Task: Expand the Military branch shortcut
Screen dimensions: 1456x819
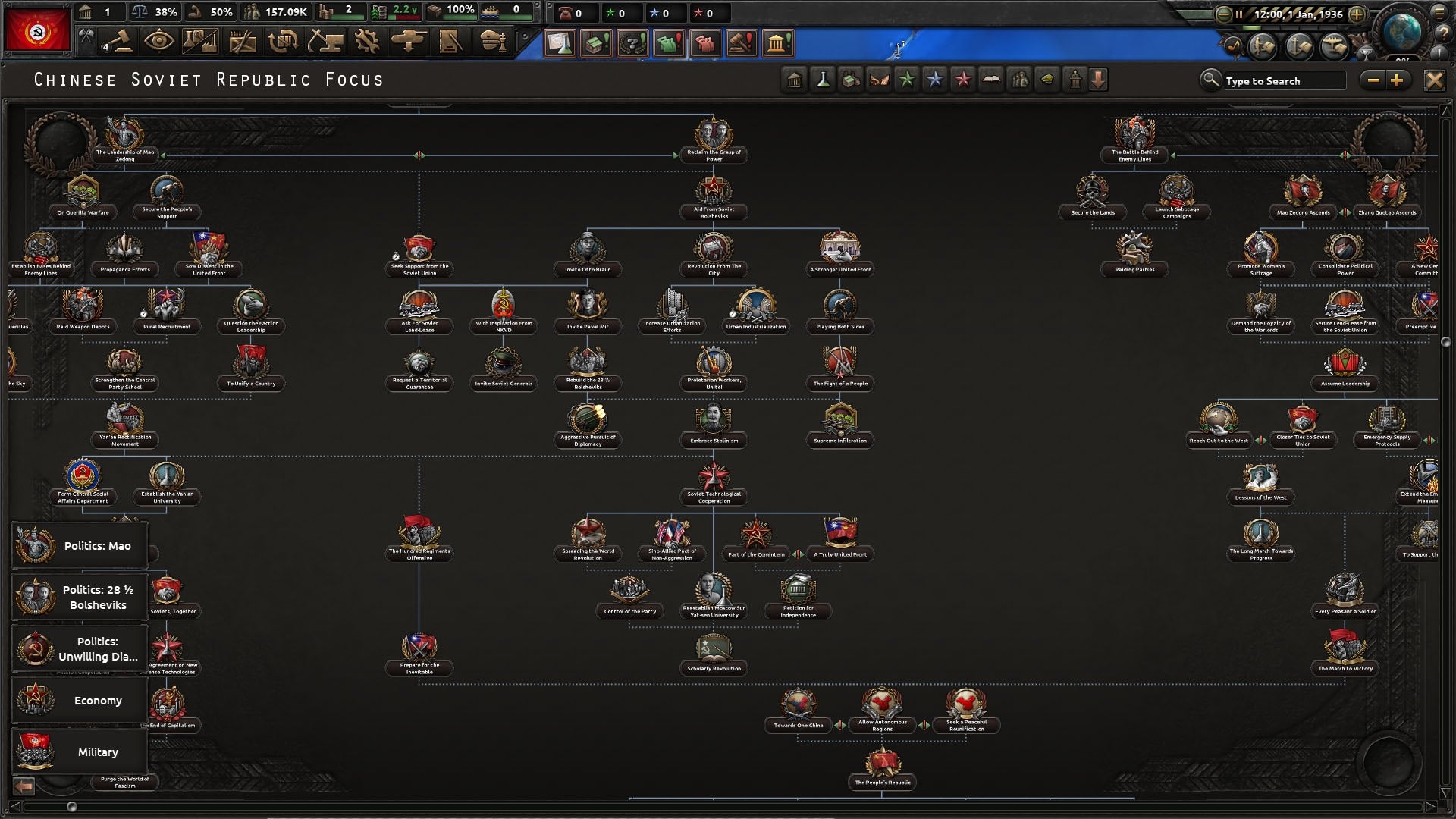Action: point(79,752)
